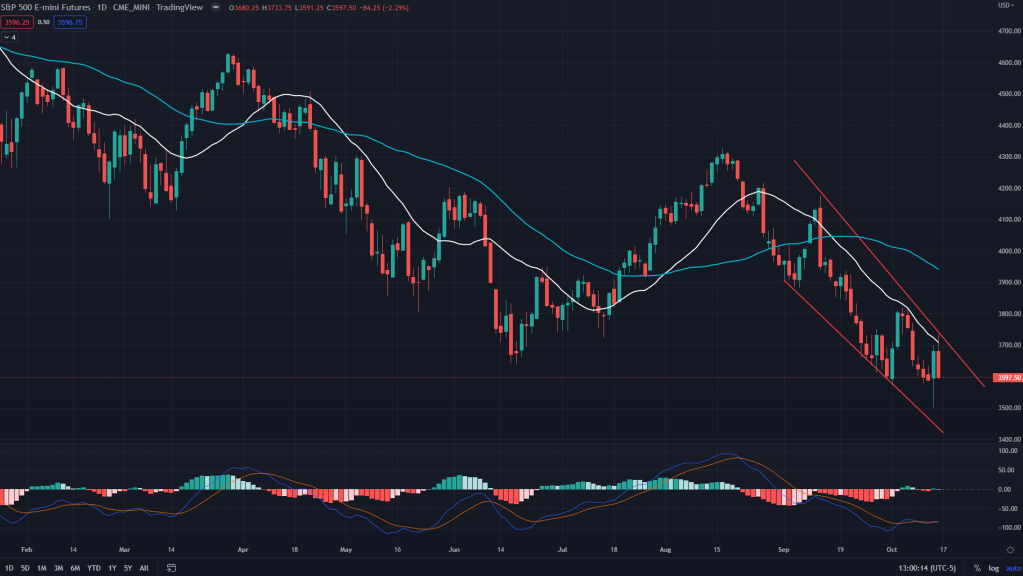This screenshot has width=1023, height=576.
Task: Open the USD currency dropdown
Action: [1004, 7]
